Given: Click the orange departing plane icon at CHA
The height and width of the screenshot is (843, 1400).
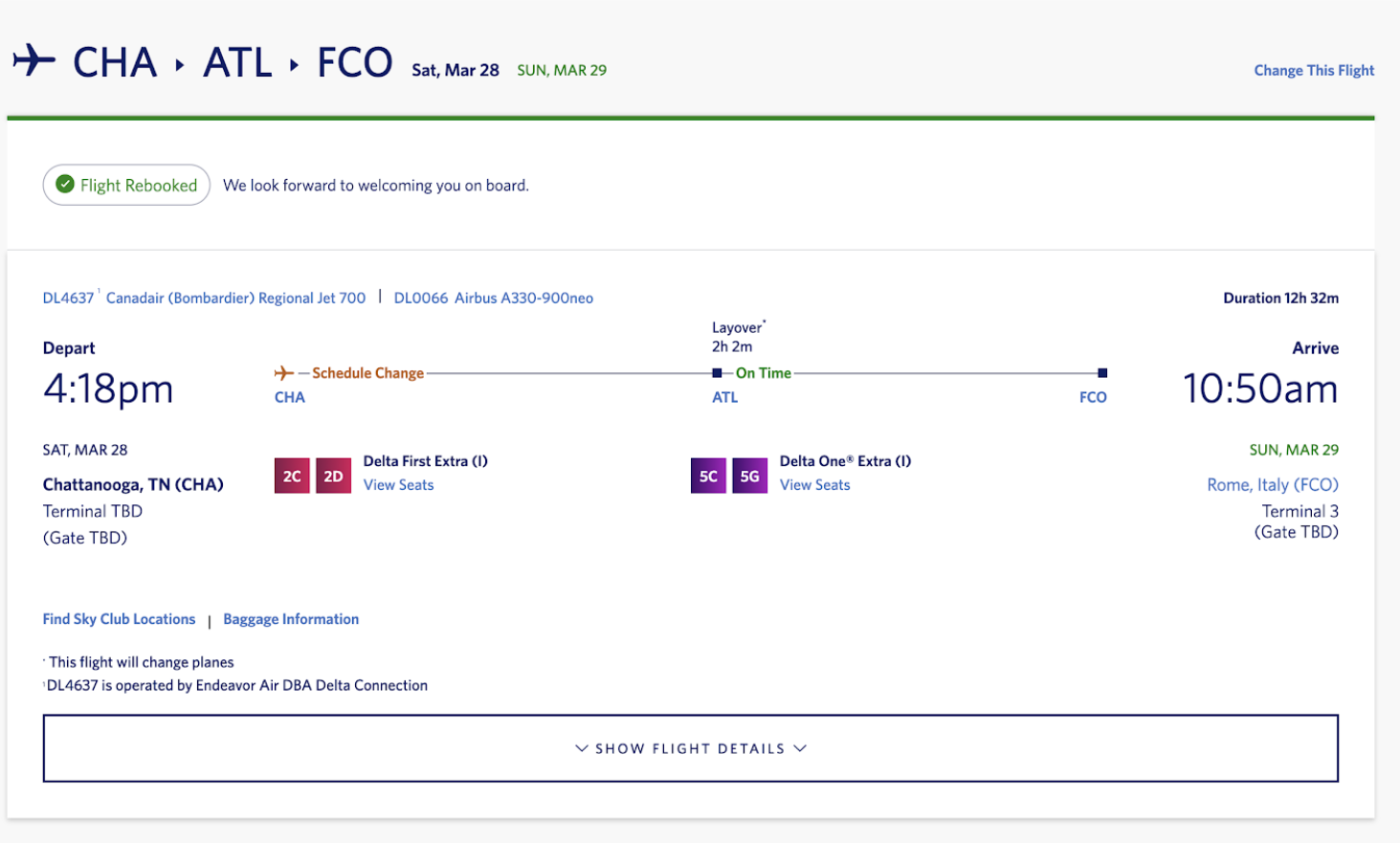Looking at the screenshot, I should pyautogui.click(x=283, y=373).
